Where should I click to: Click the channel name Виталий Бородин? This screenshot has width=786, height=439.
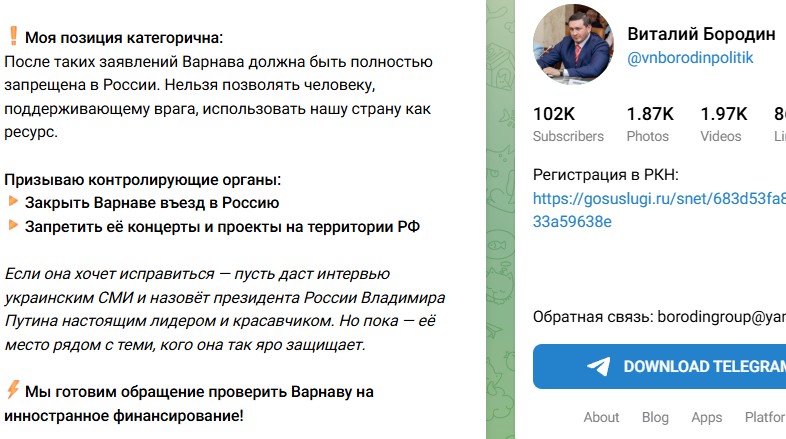700,34
